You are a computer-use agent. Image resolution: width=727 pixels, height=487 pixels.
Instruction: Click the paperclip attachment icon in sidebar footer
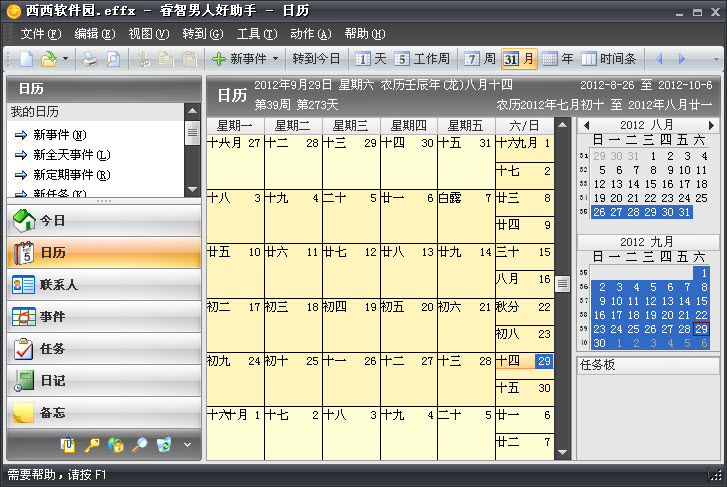coord(68,445)
